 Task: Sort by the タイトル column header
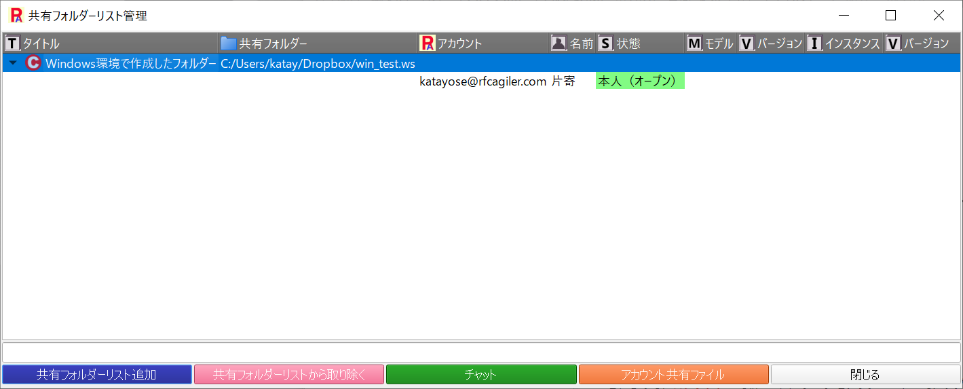pos(111,44)
